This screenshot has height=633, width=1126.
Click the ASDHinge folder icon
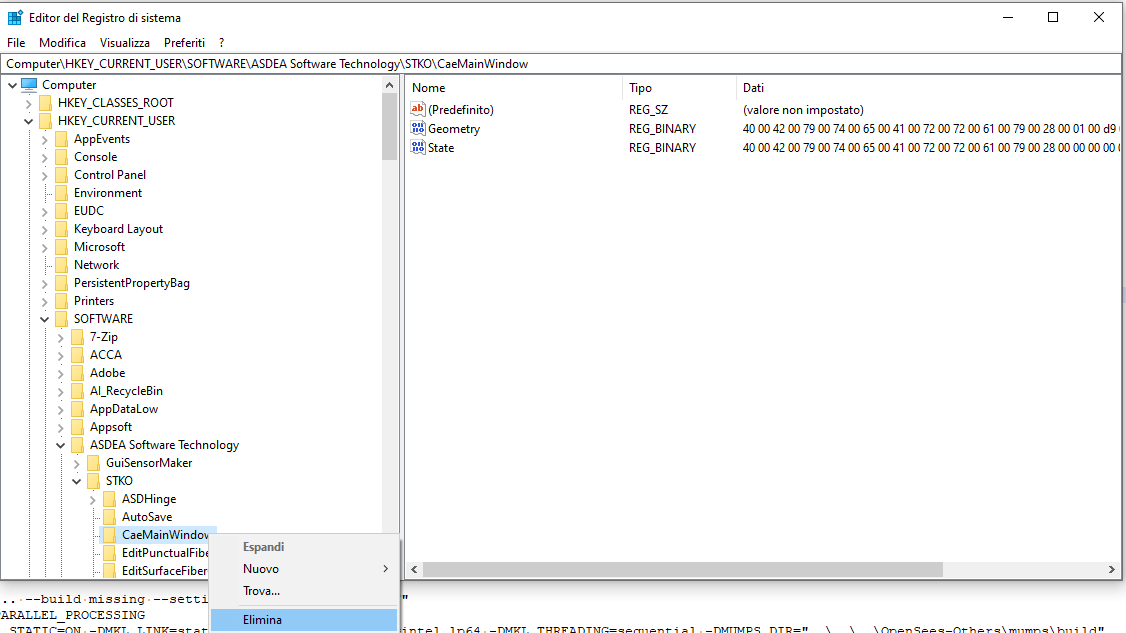click(109, 499)
